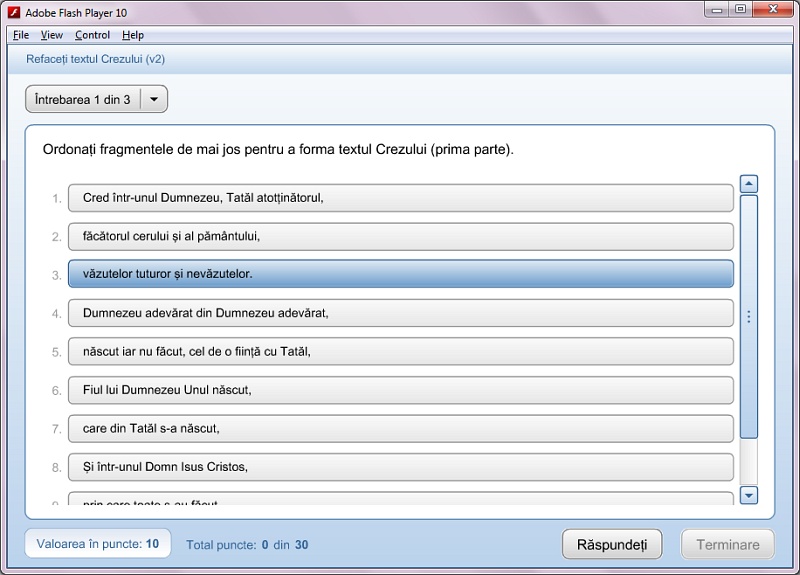Select 'Dumnezeu adevărat din Dumnezeu adevărat' fragment
The width and height of the screenshot is (800, 575).
400,313
